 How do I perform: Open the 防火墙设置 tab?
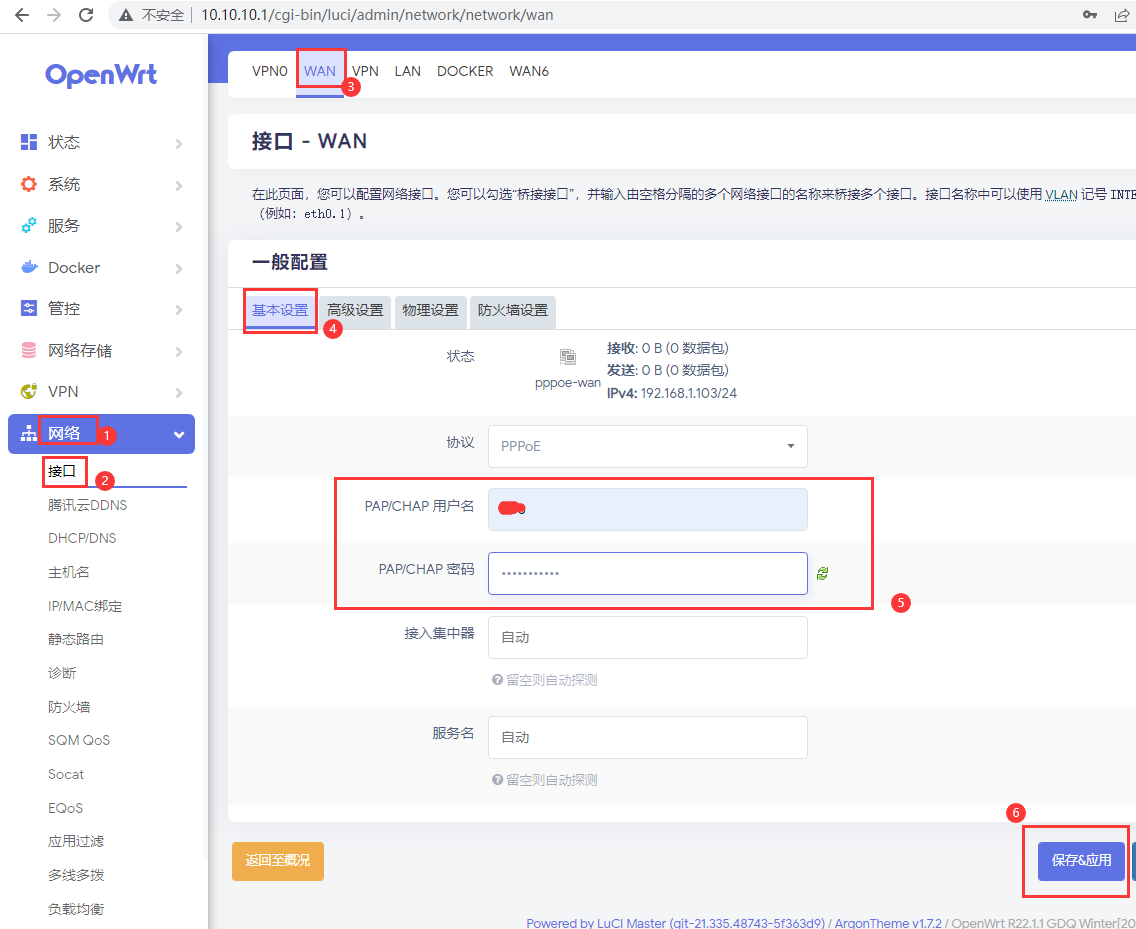click(513, 311)
